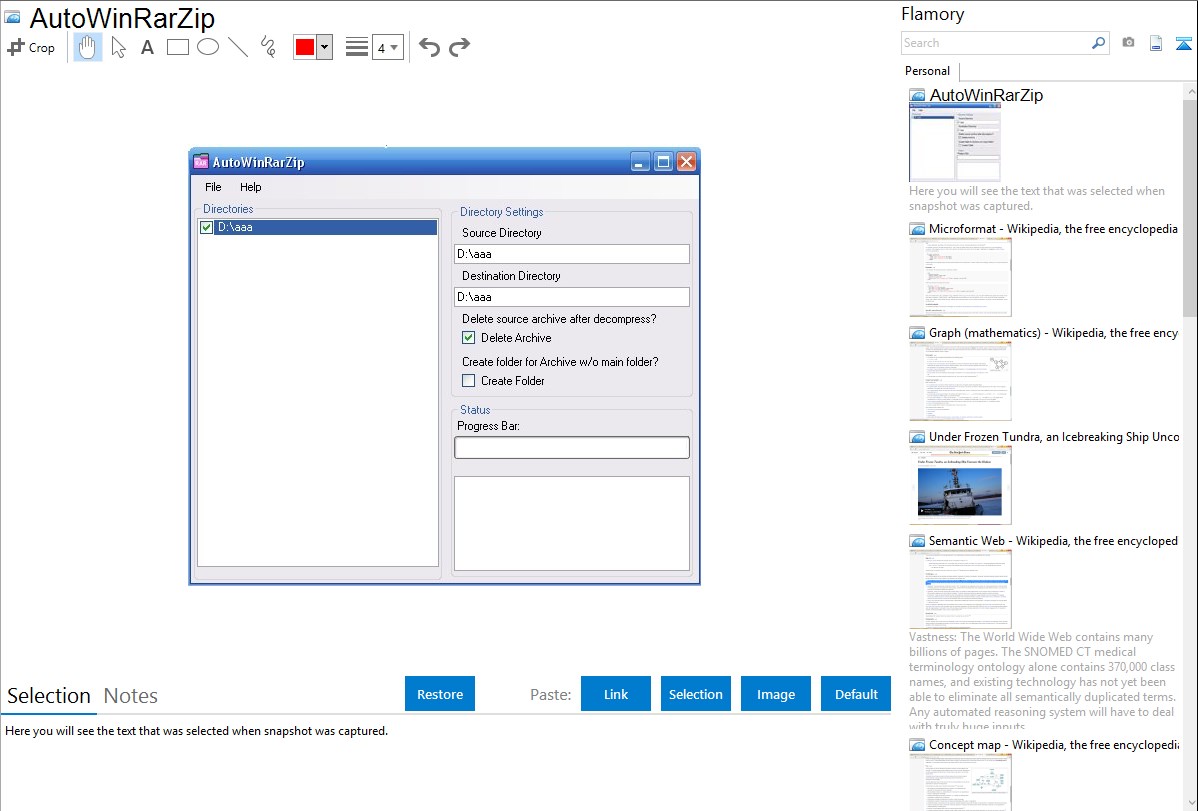Click the Paste Link button

[616, 694]
